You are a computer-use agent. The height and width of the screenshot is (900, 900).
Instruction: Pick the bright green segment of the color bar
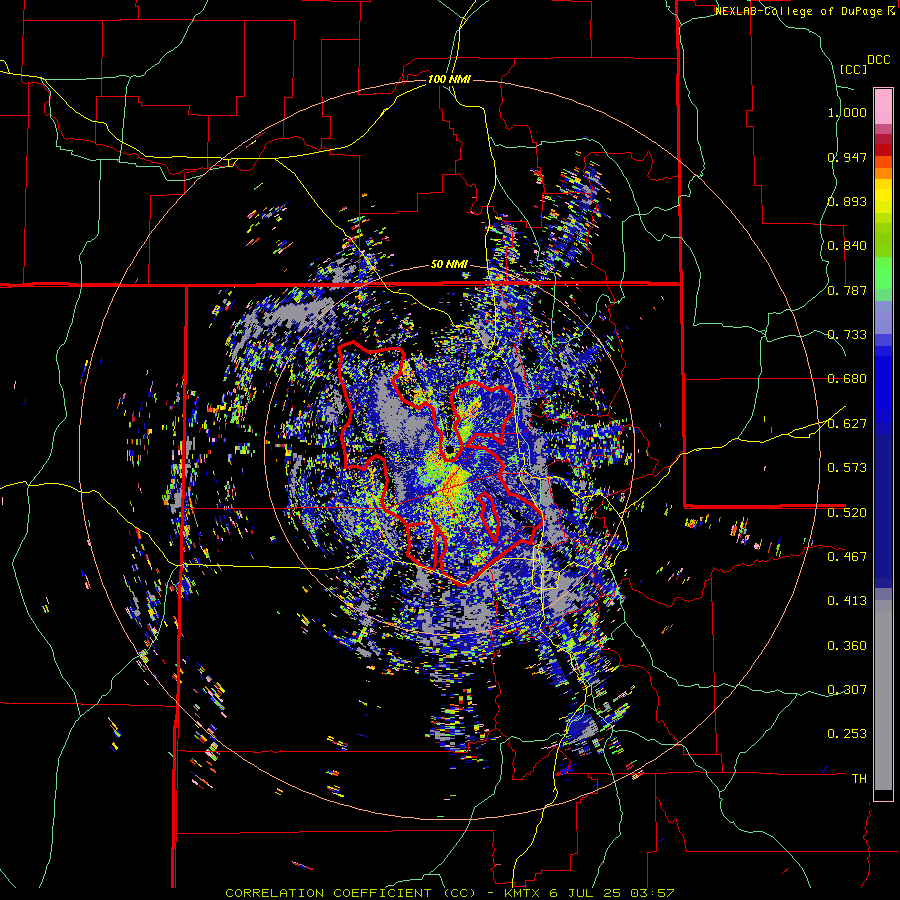tap(883, 273)
